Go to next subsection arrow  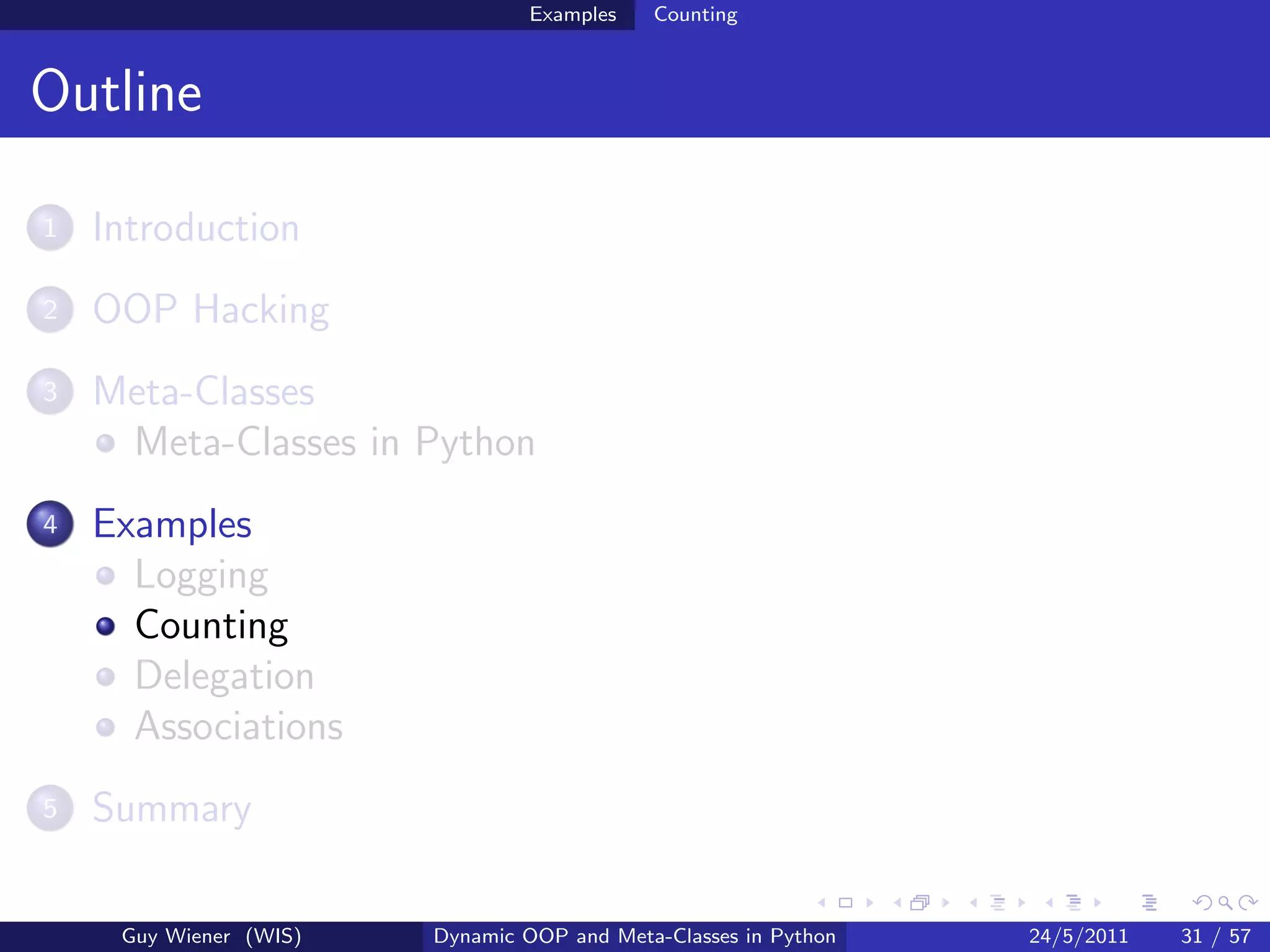1021,903
